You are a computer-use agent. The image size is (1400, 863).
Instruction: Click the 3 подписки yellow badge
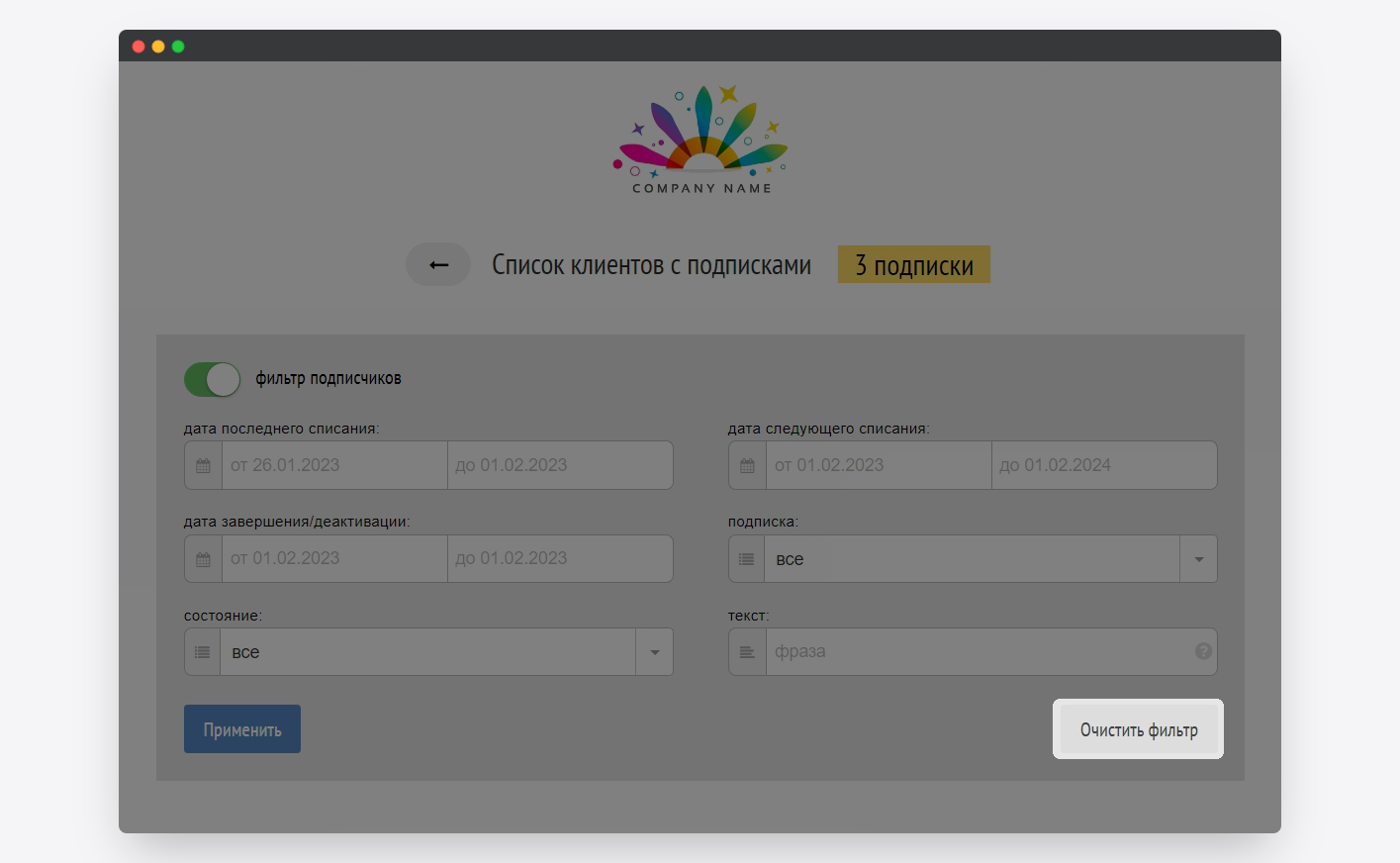pyautogui.click(x=913, y=265)
